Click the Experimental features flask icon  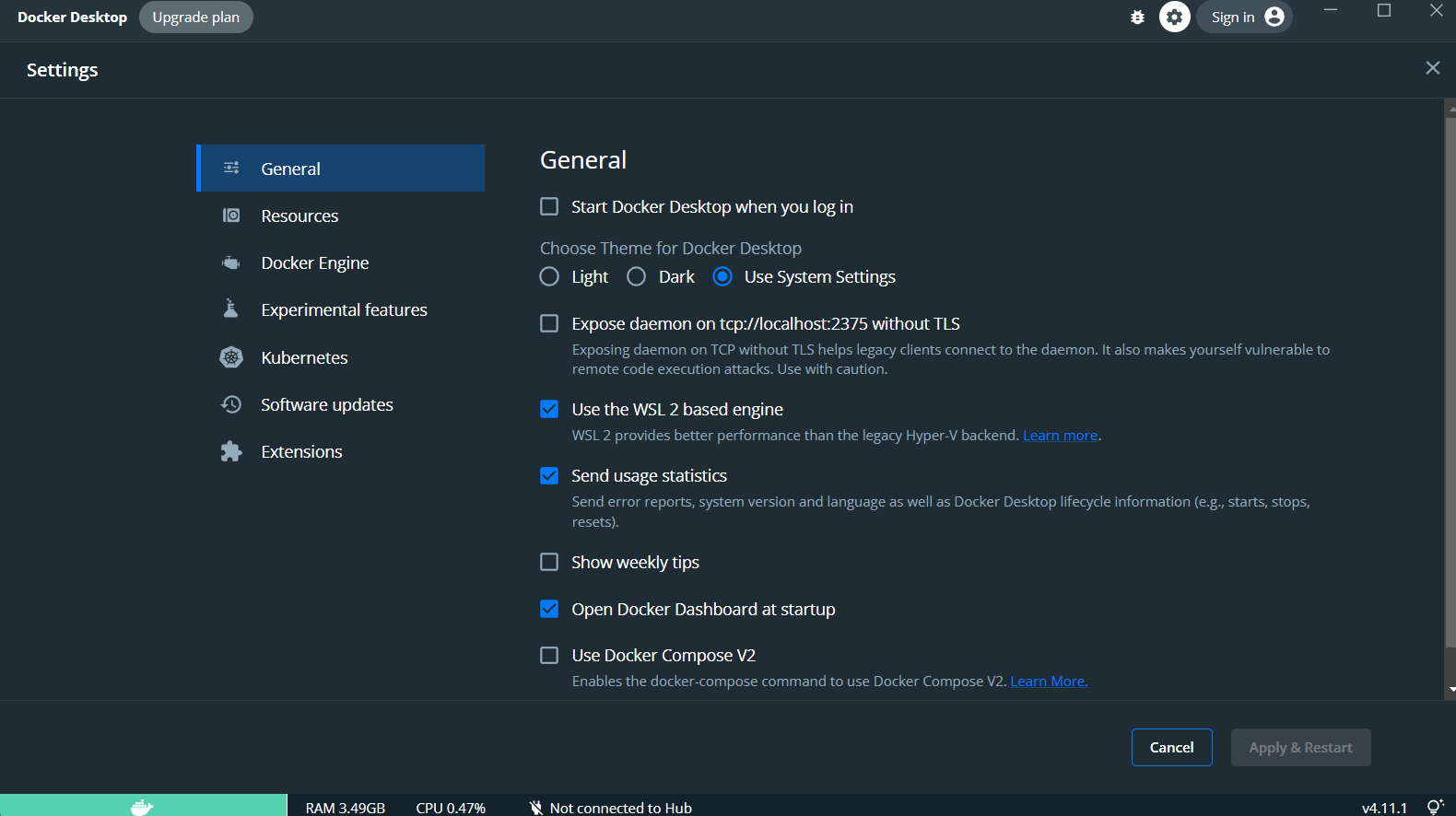pyautogui.click(x=230, y=309)
